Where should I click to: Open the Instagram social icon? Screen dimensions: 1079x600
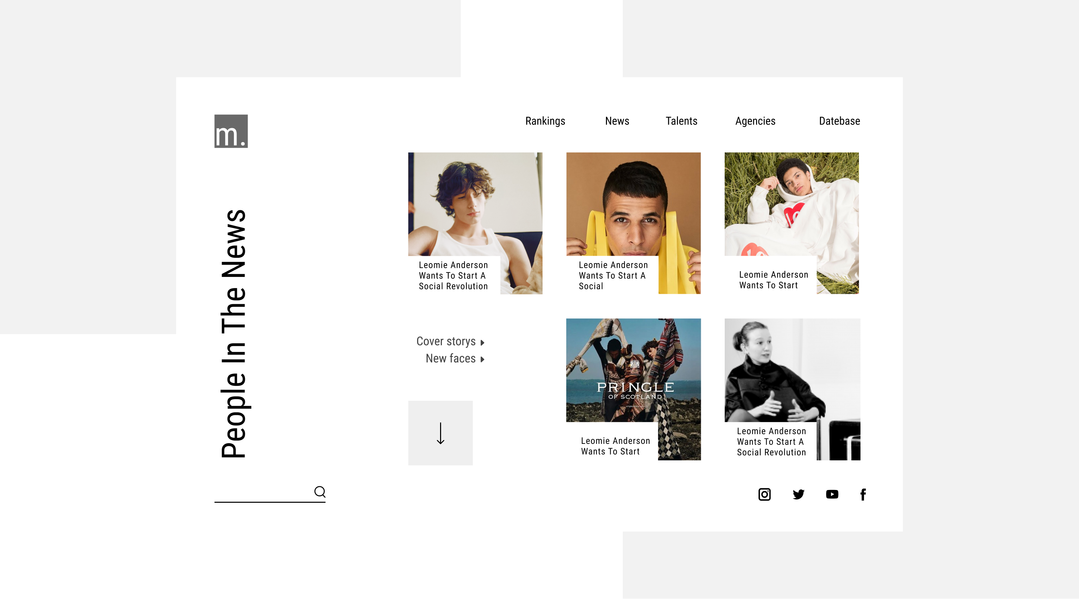[x=765, y=494]
